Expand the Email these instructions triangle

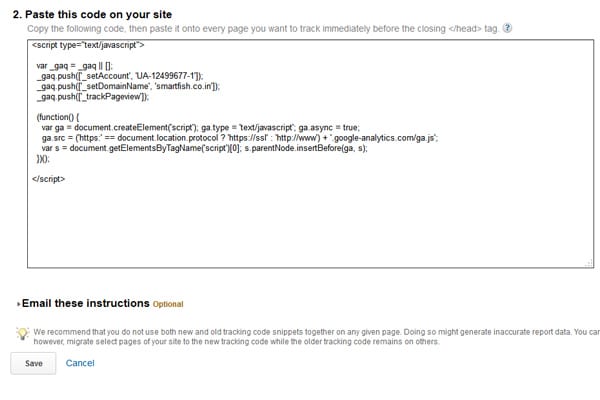(18, 304)
